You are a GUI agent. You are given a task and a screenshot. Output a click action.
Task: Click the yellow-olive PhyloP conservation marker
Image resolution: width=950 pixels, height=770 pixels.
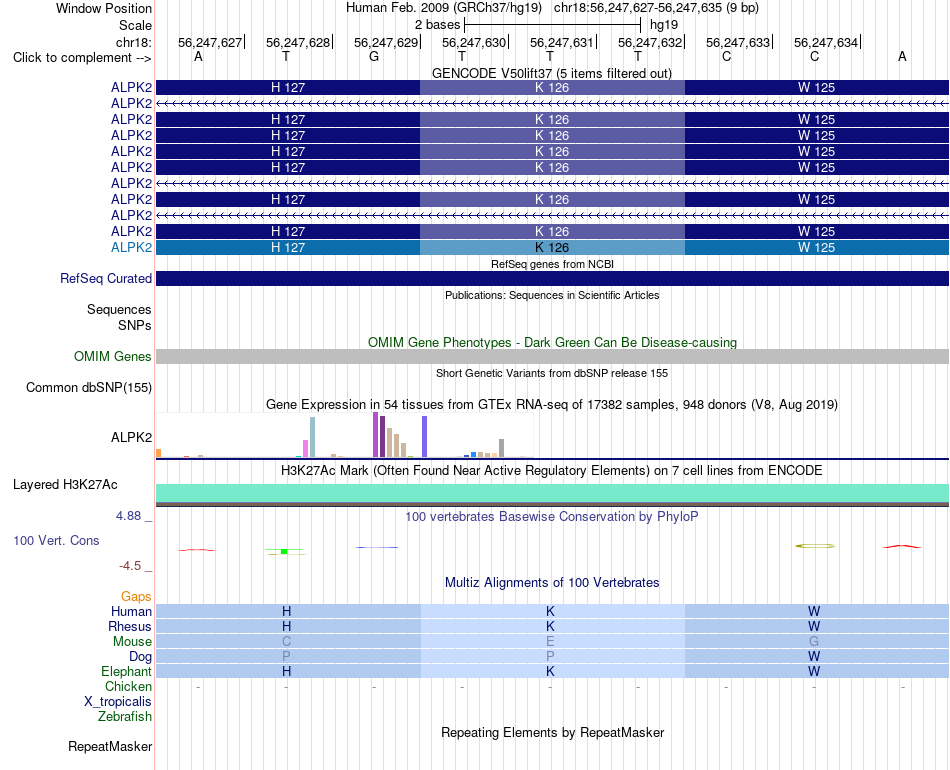[x=815, y=546]
